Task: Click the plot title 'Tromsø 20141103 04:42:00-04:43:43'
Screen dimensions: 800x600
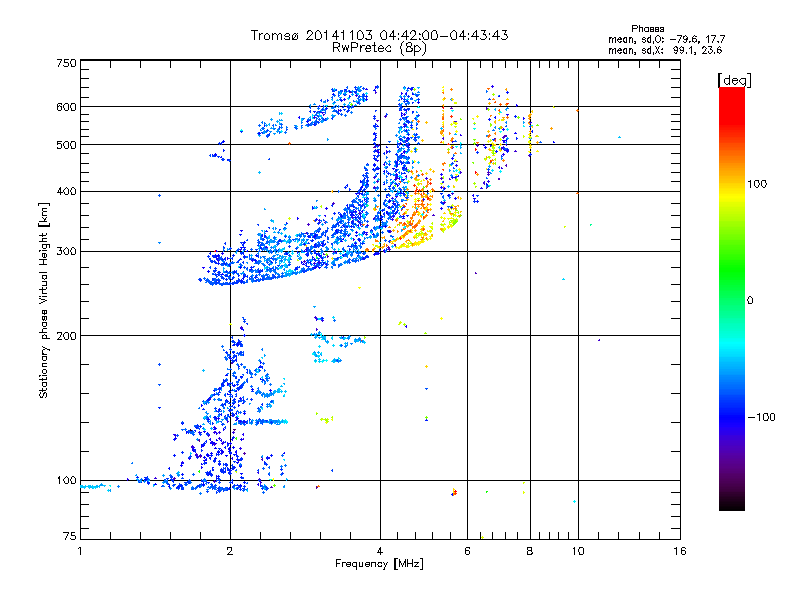Action: (379, 35)
